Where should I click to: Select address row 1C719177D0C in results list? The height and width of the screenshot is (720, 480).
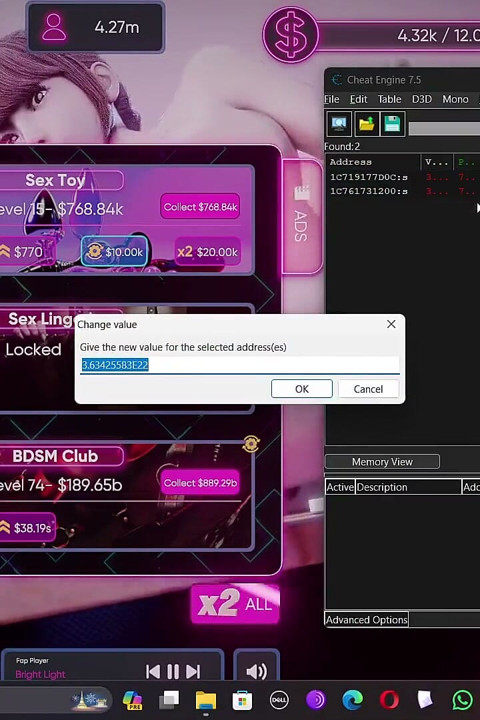(x=404, y=177)
